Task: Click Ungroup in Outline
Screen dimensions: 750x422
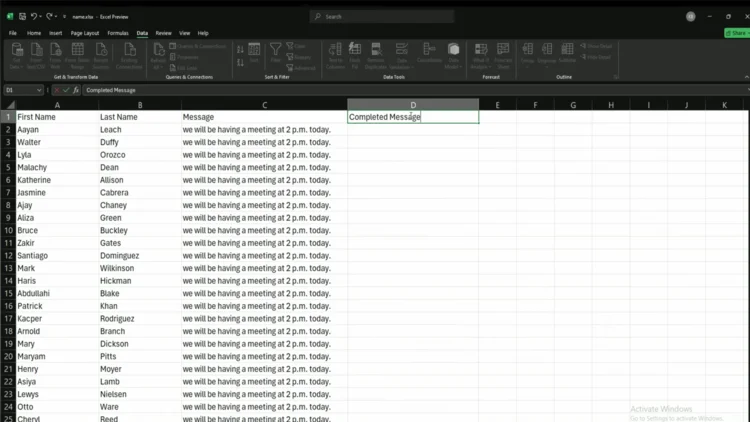Action: pyautogui.click(x=547, y=56)
